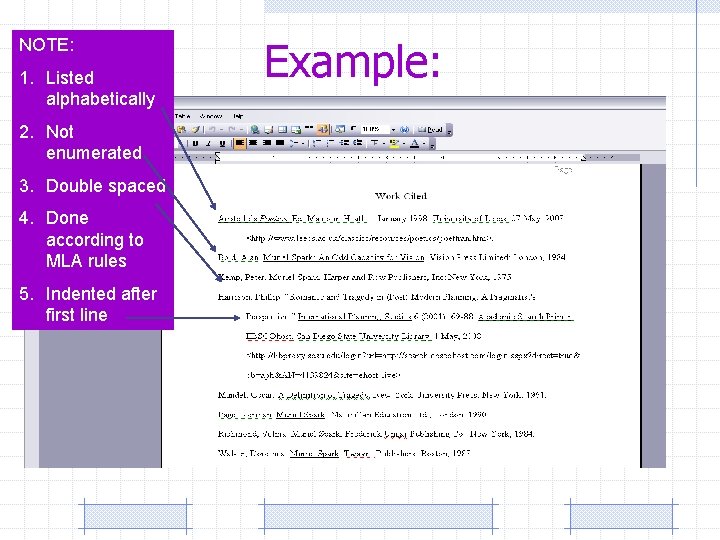This screenshot has width=720, height=540.
Task: Open the Highlight color dropdown arrow
Action: [404, 143]
